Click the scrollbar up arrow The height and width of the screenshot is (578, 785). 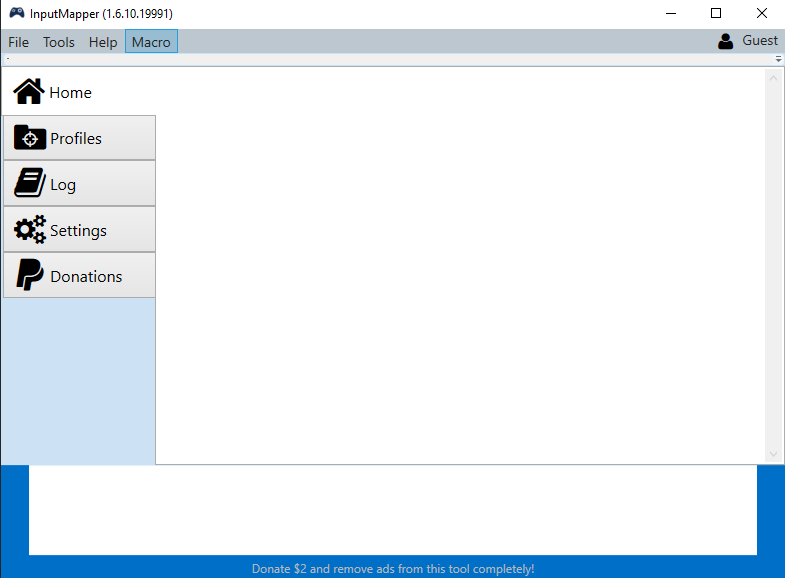click(773, 78)
